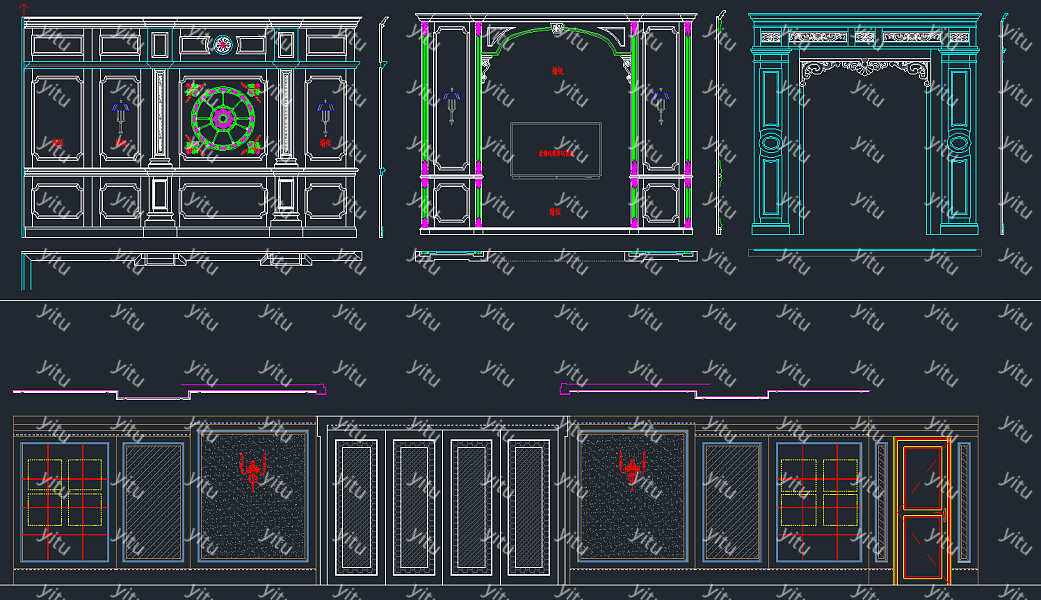Select the red UCS origin arrow marker
Viewport: 1041px width, 600px height.
coord(24,9)
